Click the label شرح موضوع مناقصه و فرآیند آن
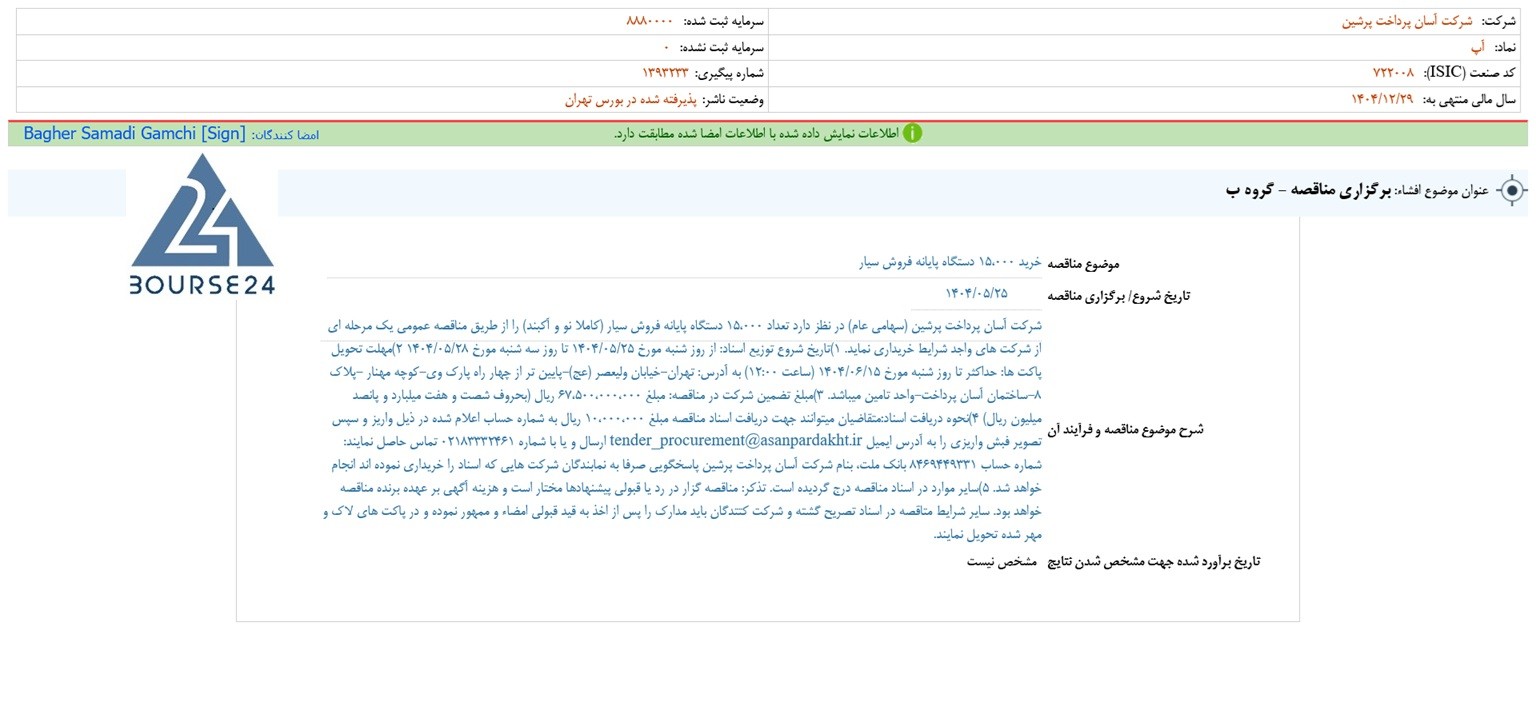The image size is (1536, 702). (x=1125, y=430)
